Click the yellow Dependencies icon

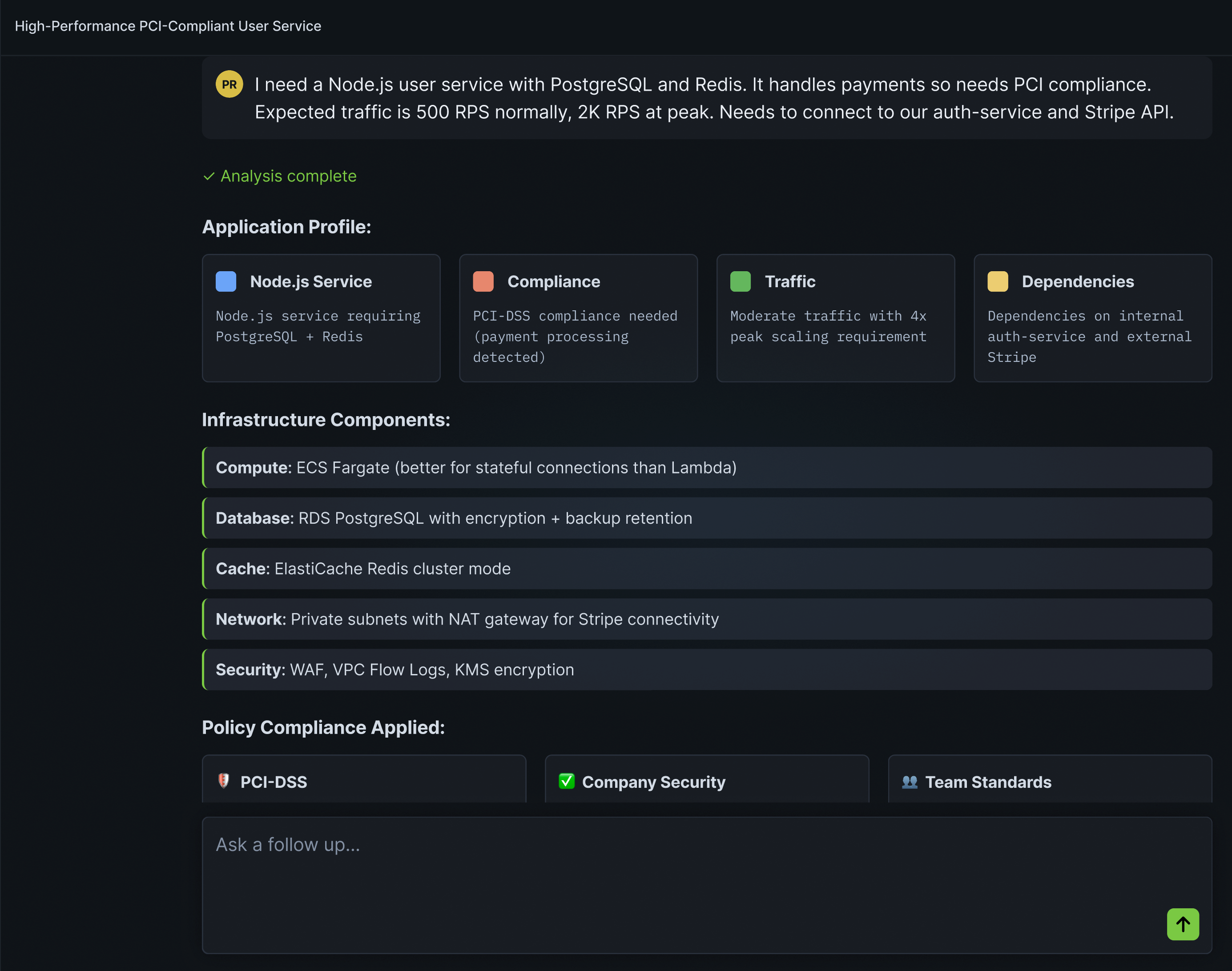[x=997, y=281]
